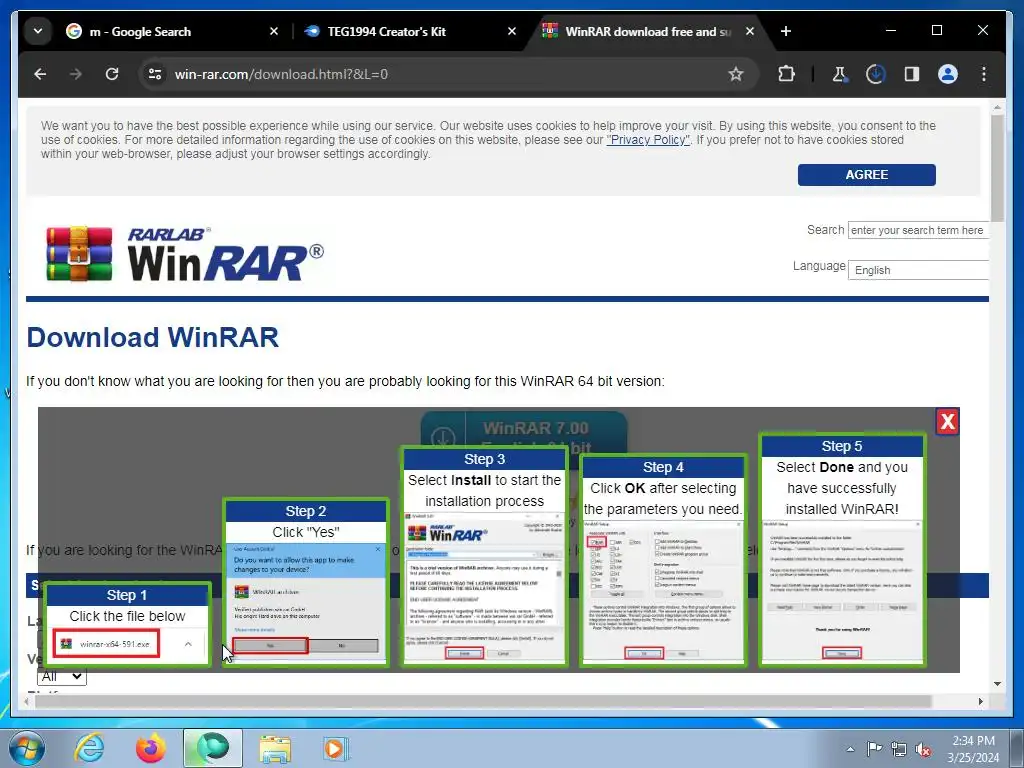Show browser downloads icon
The height and width of the screenshot is (768, 1024).
(x=875, y=74)
